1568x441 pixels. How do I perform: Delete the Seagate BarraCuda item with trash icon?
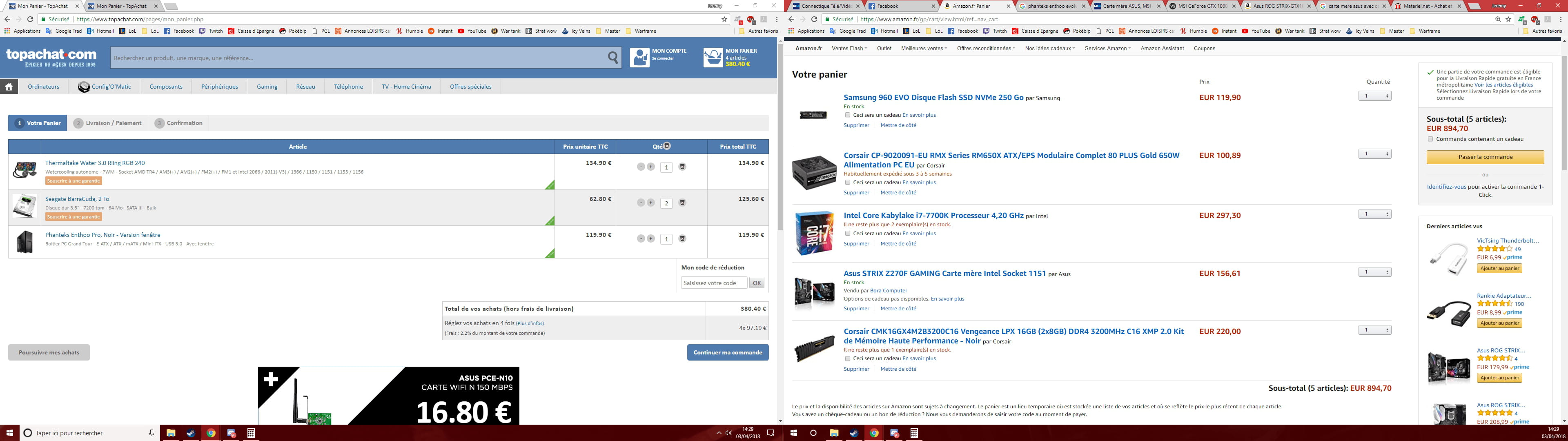tap(682, 203)
